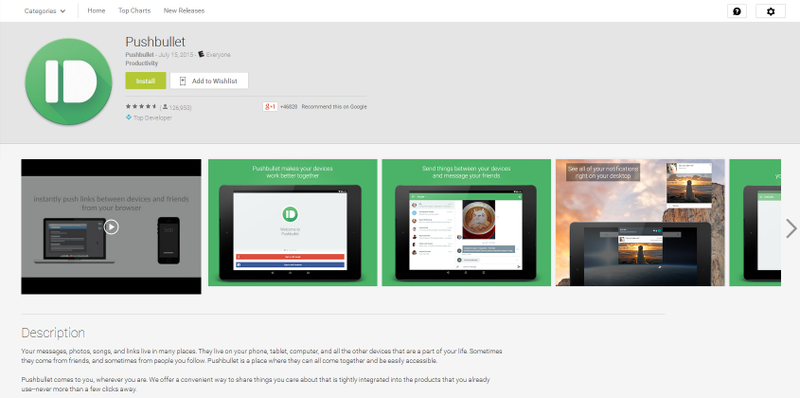The height and width of the screenshot is (398, 800).
Task: Open the settings gear button
Action: (770, 11)
